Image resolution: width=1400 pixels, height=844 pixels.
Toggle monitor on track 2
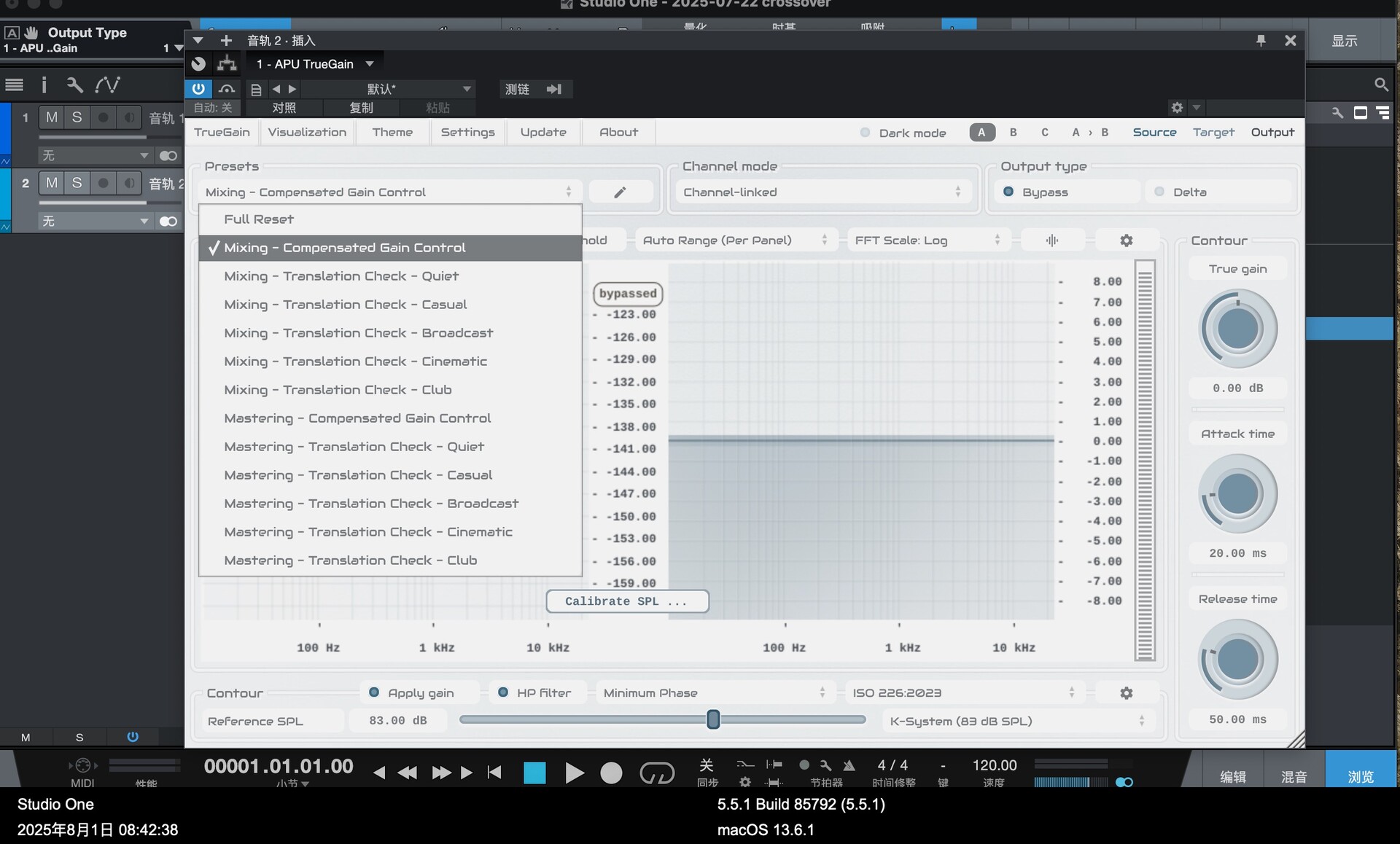129,183
